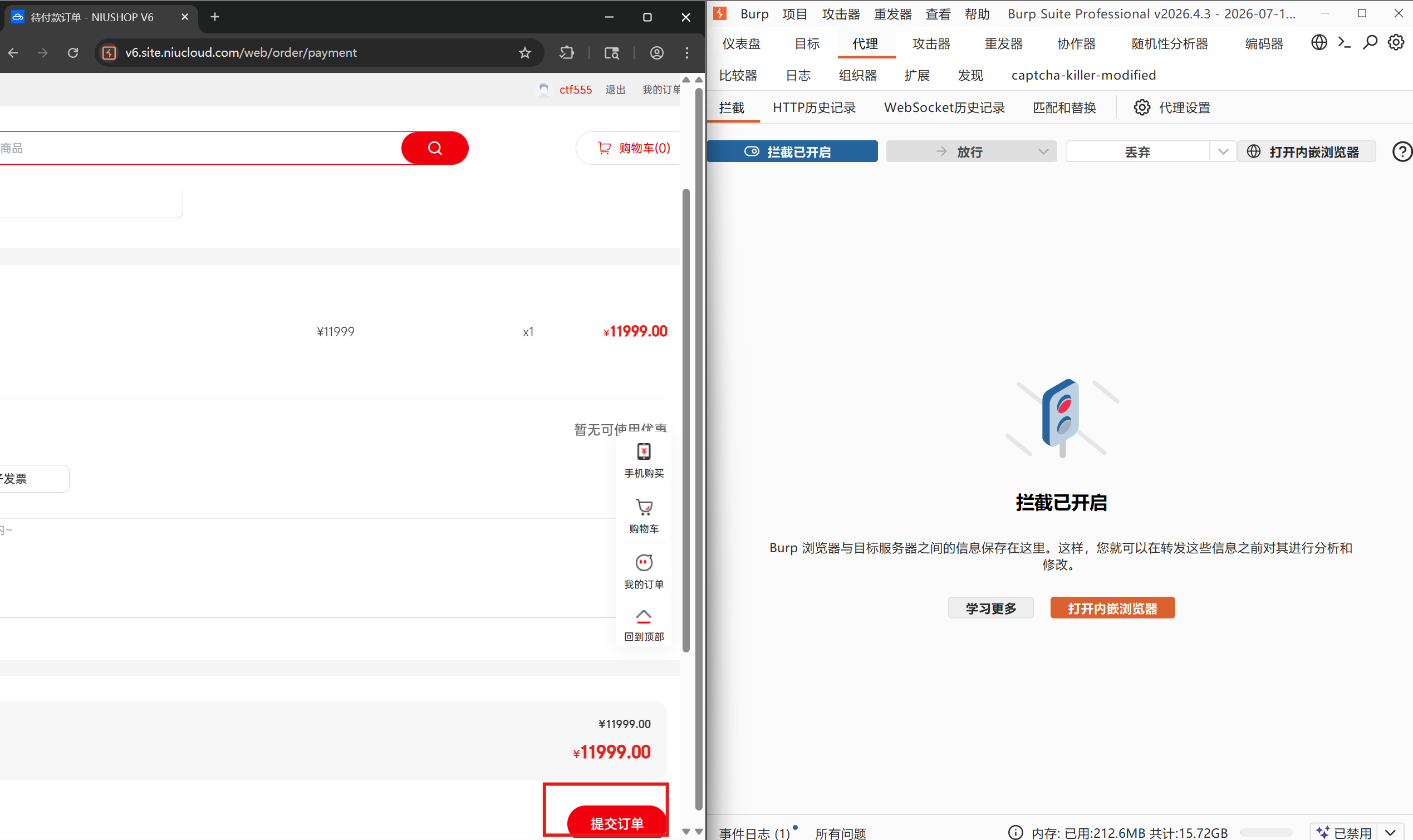Screen dimensions: 1413x840
Task: Expand the 放行 dropdown arrow
Action: click(x=1043, y=152)
